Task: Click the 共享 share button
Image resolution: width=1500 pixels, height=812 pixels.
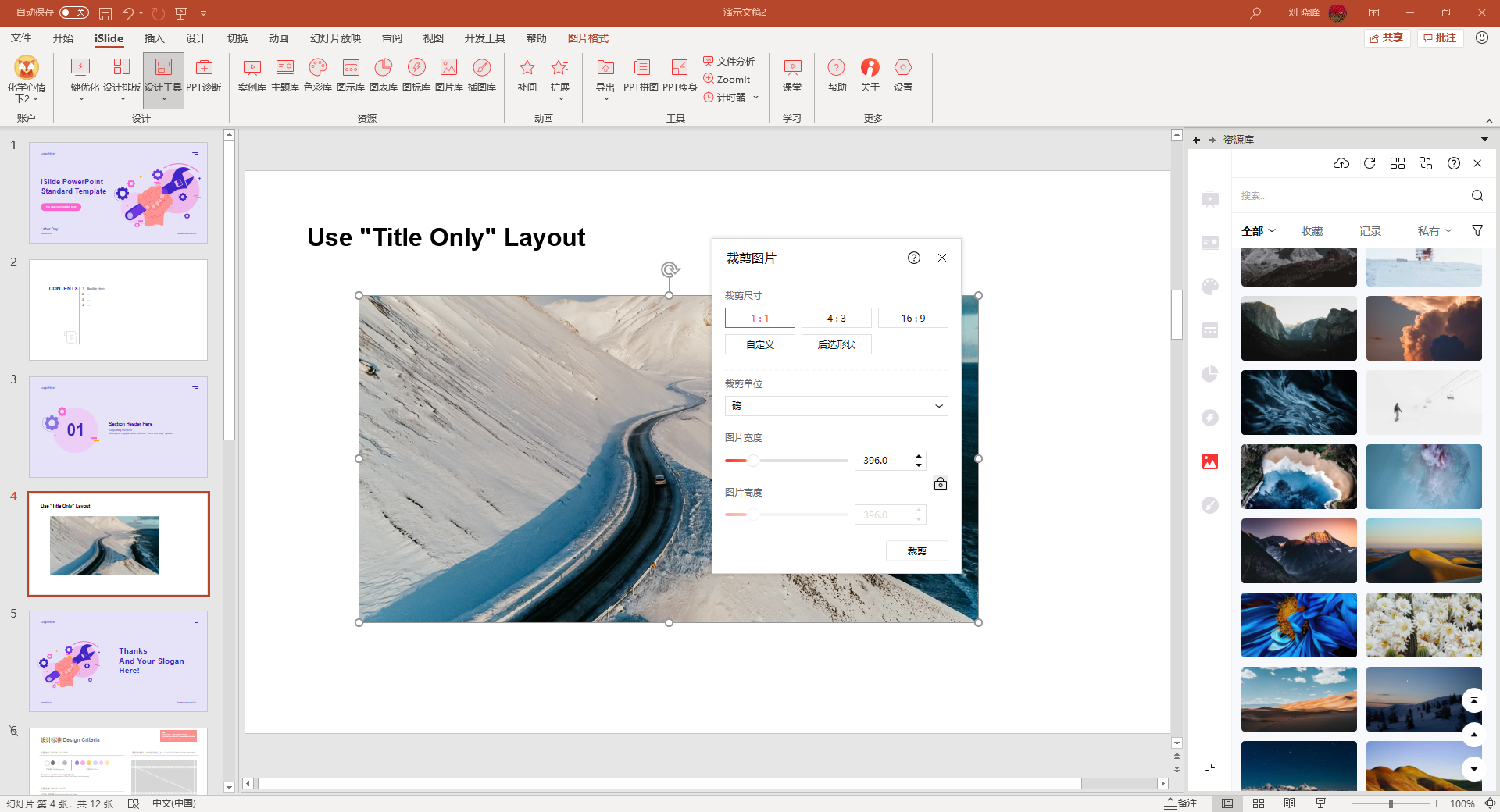Action: coord(1387,37)
